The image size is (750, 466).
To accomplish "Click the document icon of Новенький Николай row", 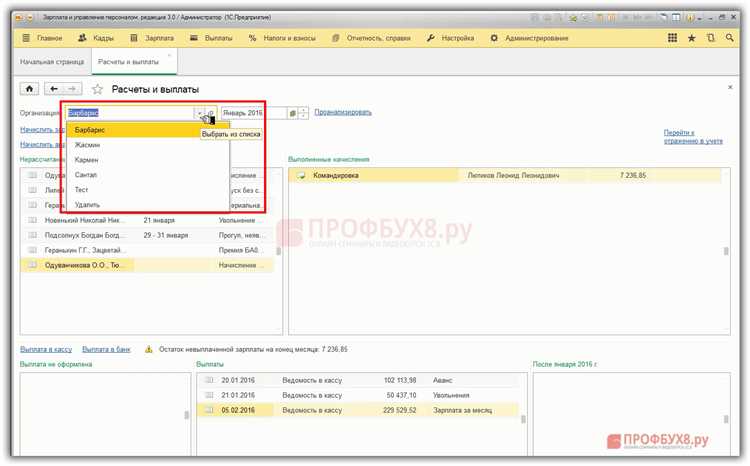I will (33, 220).
